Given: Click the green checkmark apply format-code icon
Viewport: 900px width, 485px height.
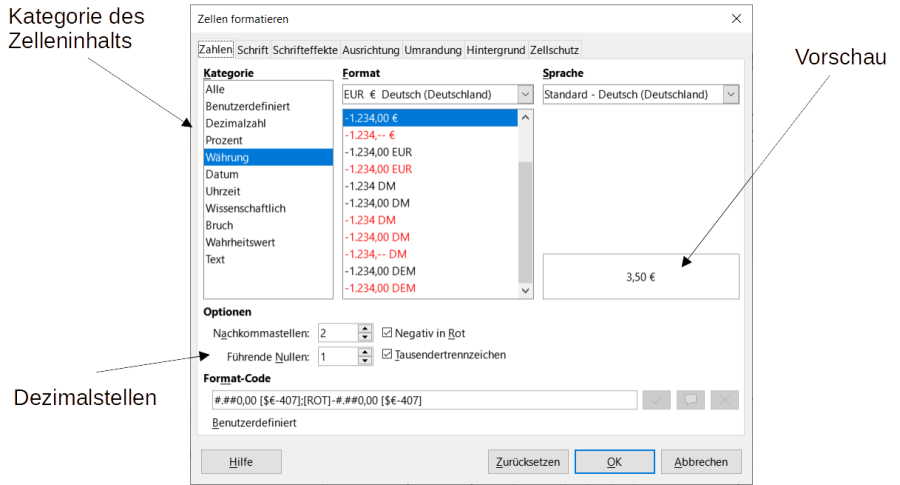Looking at the screenshot, I should point(656,400).
